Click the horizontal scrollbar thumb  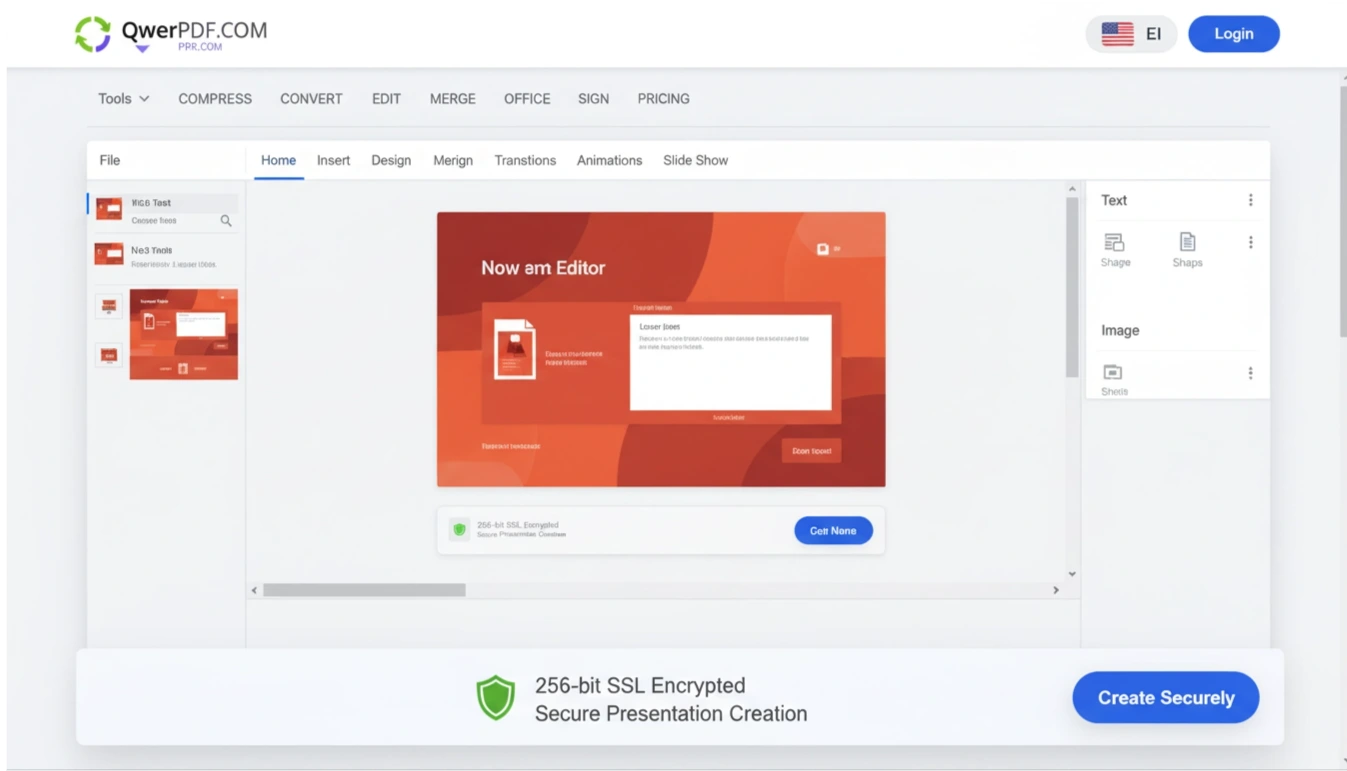click(364, 590)
